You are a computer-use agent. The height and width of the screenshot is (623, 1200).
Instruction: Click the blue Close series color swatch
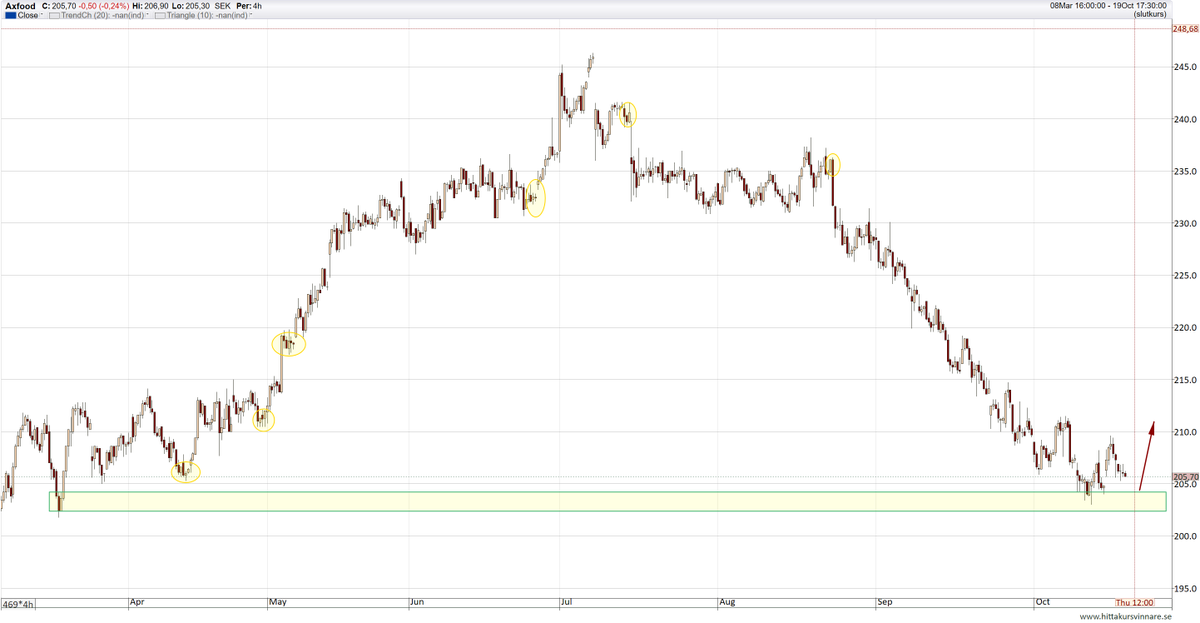[10, 16]
